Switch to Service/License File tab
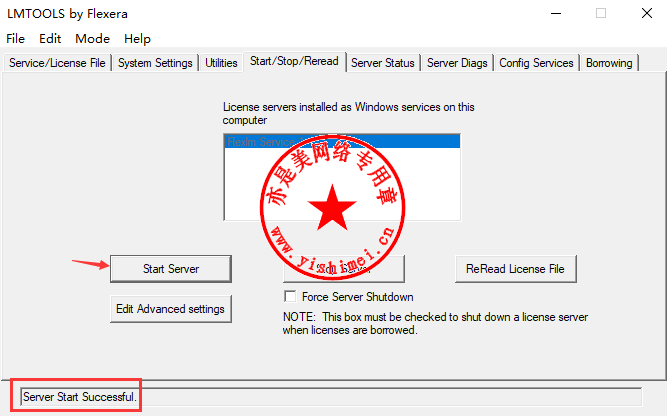667x416 pixels. pos(57,63)
